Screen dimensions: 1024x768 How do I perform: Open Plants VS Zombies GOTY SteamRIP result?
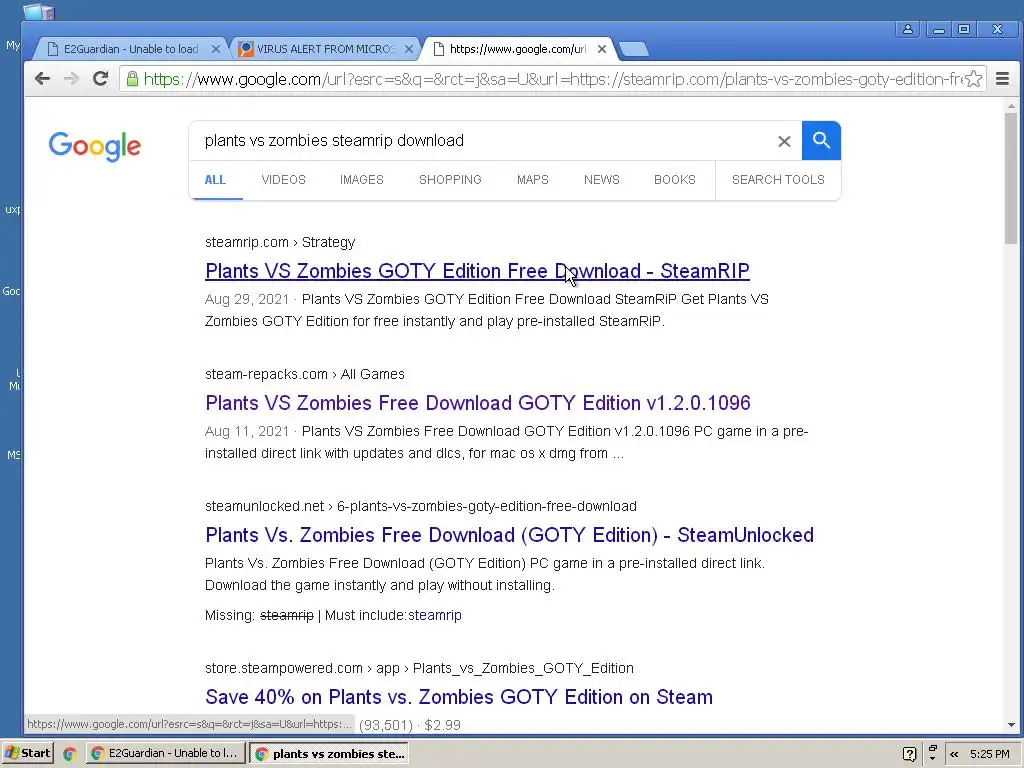[x=477, y=270]
